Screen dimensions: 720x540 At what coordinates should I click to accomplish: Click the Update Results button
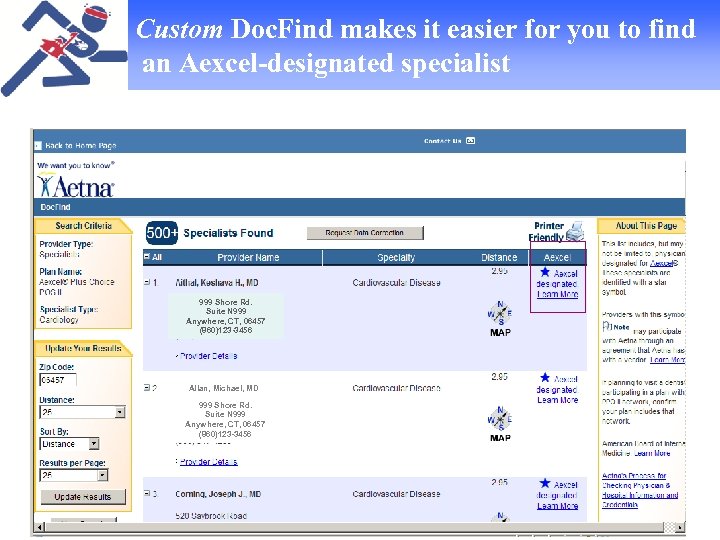click(83, 497)
